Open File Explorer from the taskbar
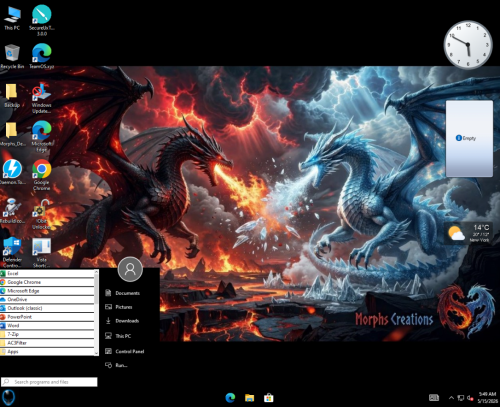 click(249, 398)
